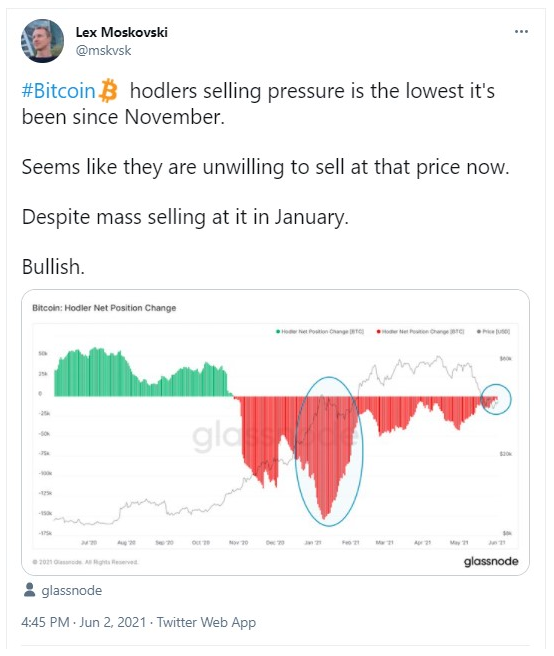Click the person icon beside glassnode tag

29,590
